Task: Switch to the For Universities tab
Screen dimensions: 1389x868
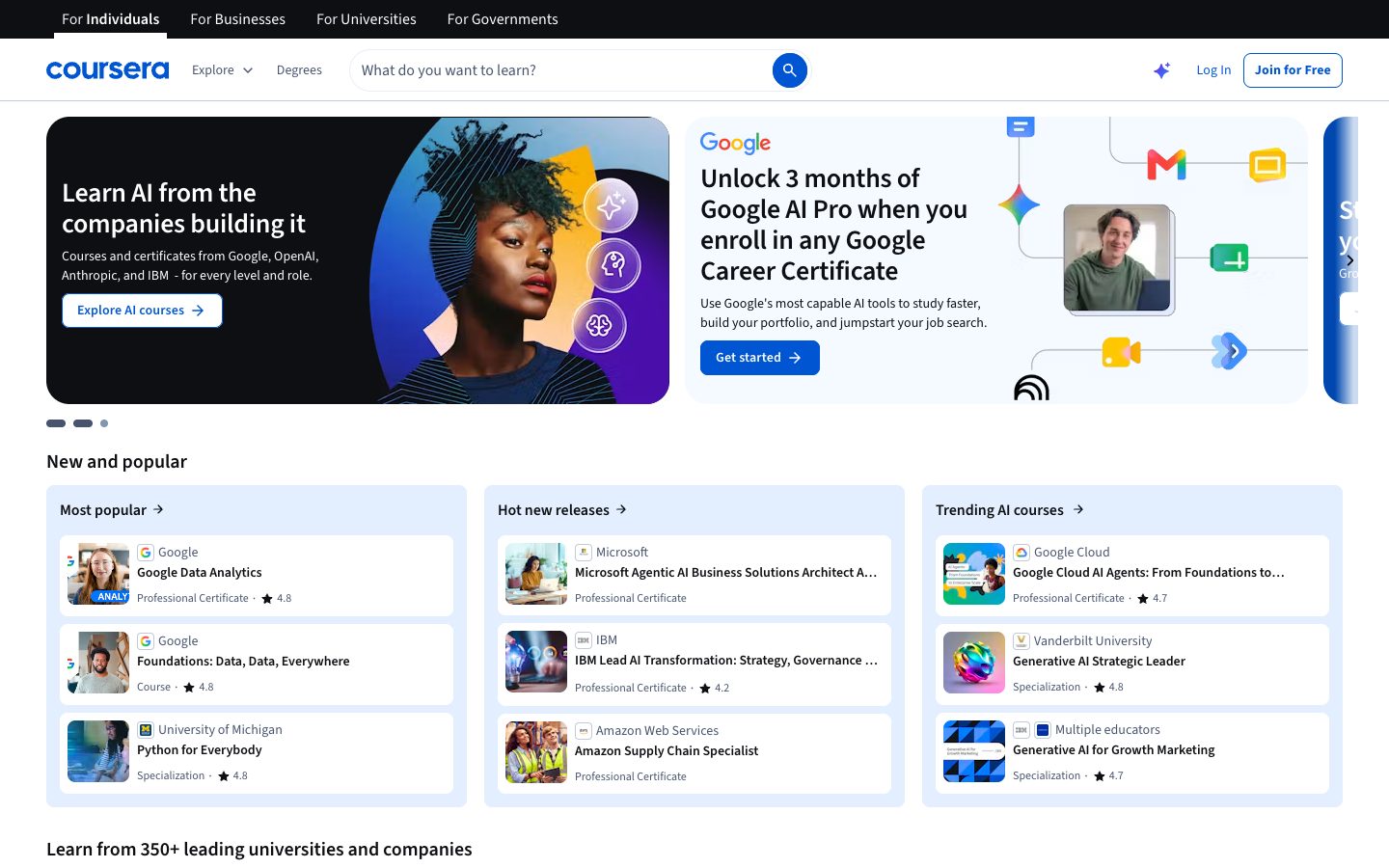Action: coord(367,19)
